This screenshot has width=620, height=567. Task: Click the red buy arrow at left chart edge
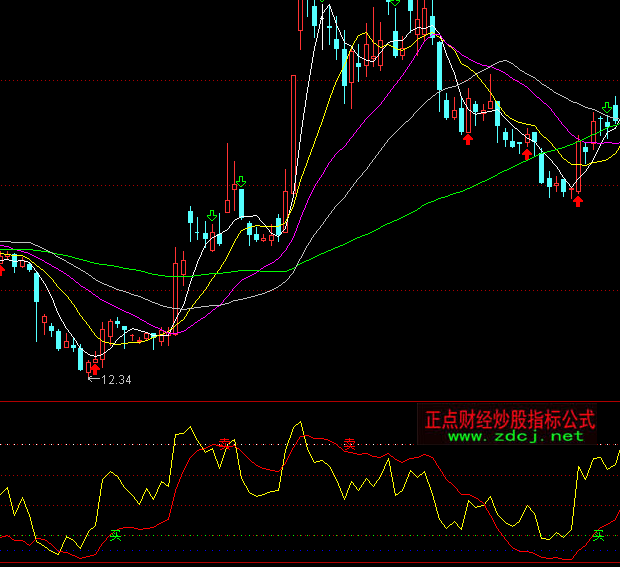pos(2,267)
